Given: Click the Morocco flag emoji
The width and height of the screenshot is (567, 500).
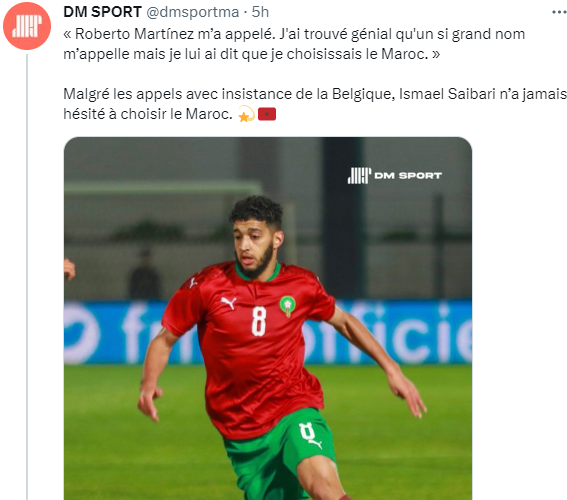Looking at the screenshot, I should (267, 114).
